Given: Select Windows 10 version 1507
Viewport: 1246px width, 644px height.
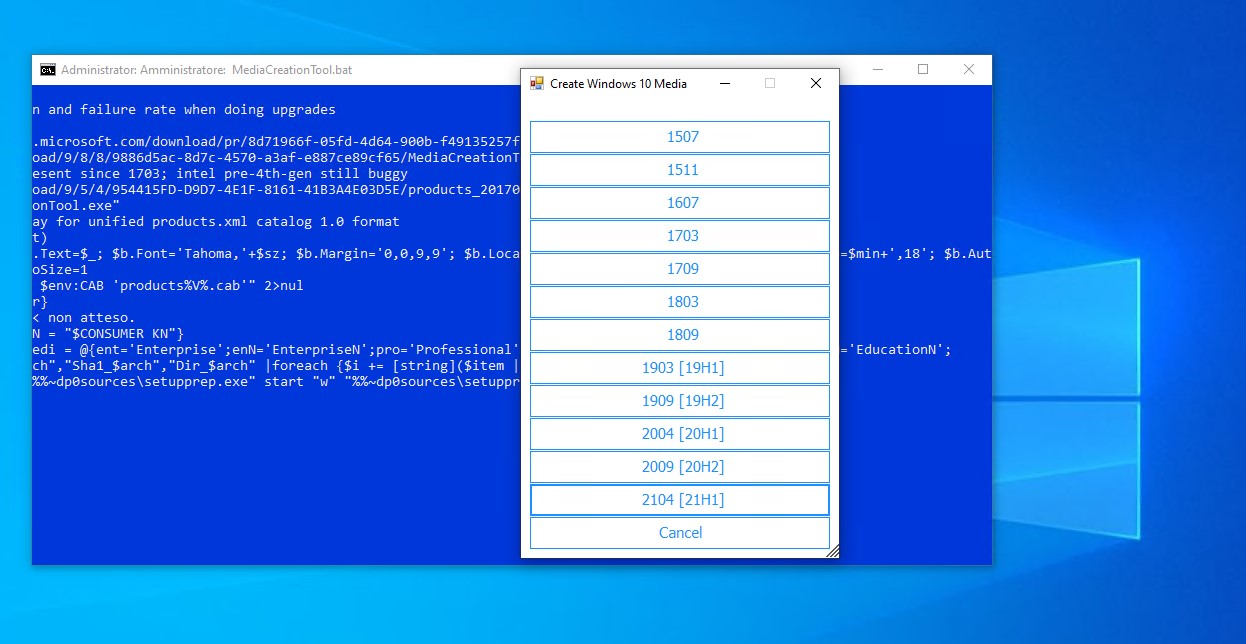Looking at the screenshot, I should pyautogui.click(x=680, y=137).
